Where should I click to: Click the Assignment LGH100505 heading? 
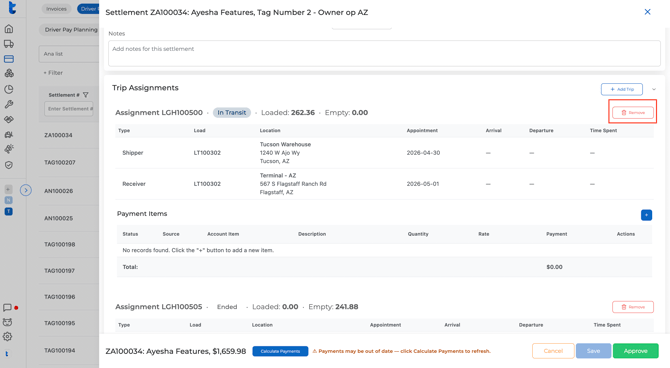[159, 307]
